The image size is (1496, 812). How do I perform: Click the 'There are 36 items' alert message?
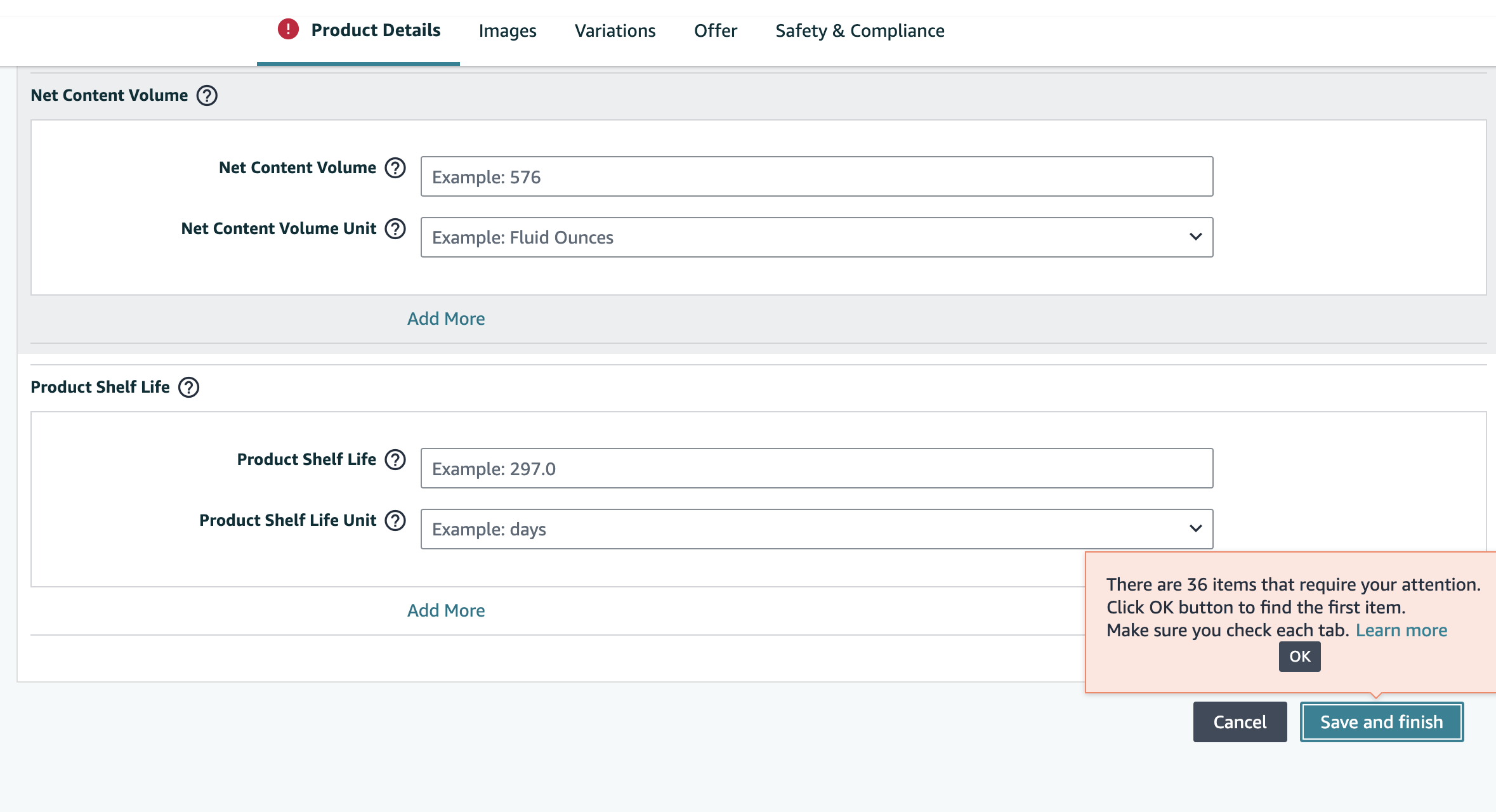tap(1293, 584)
